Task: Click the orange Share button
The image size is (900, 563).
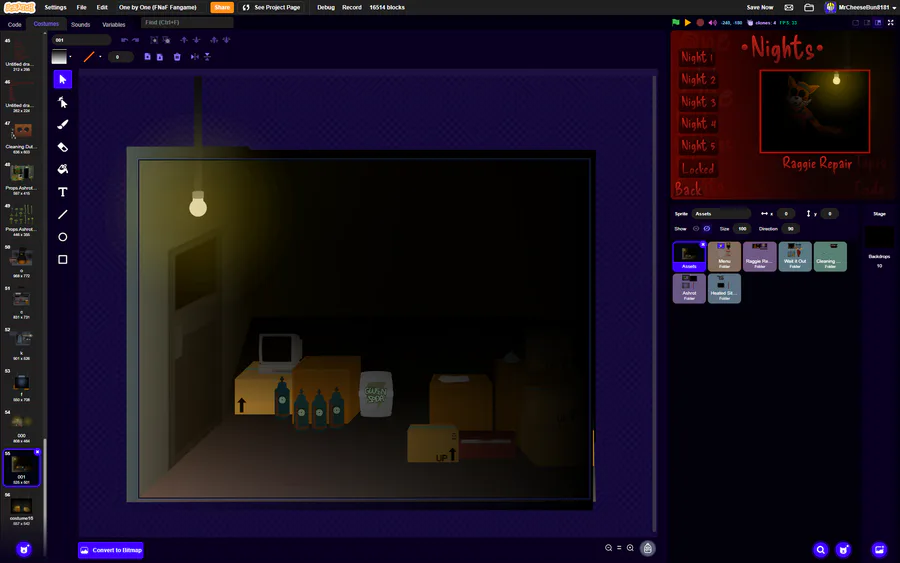Action: (222, 7)
